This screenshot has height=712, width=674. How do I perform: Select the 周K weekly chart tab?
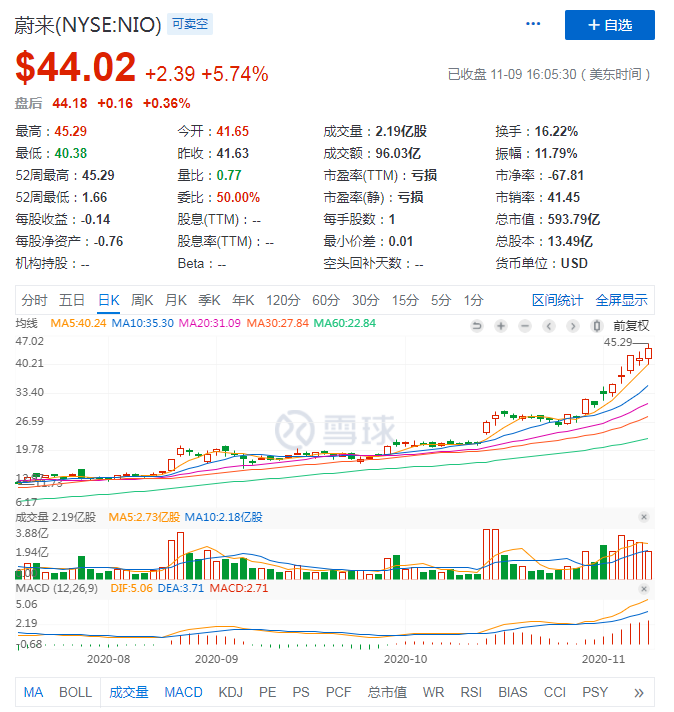(x=142, y=300)
